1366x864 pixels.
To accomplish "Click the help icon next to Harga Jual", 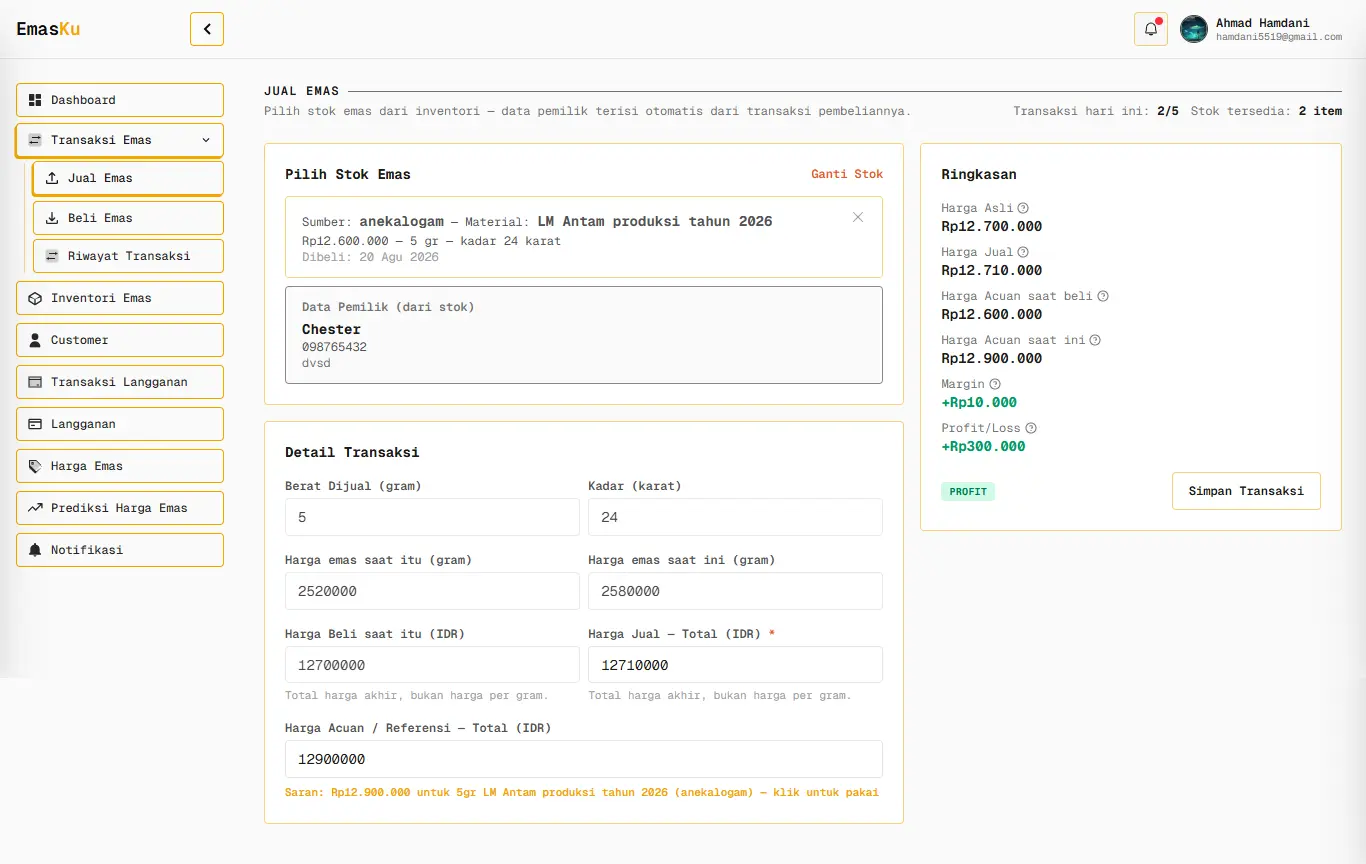I will 1023,252.
